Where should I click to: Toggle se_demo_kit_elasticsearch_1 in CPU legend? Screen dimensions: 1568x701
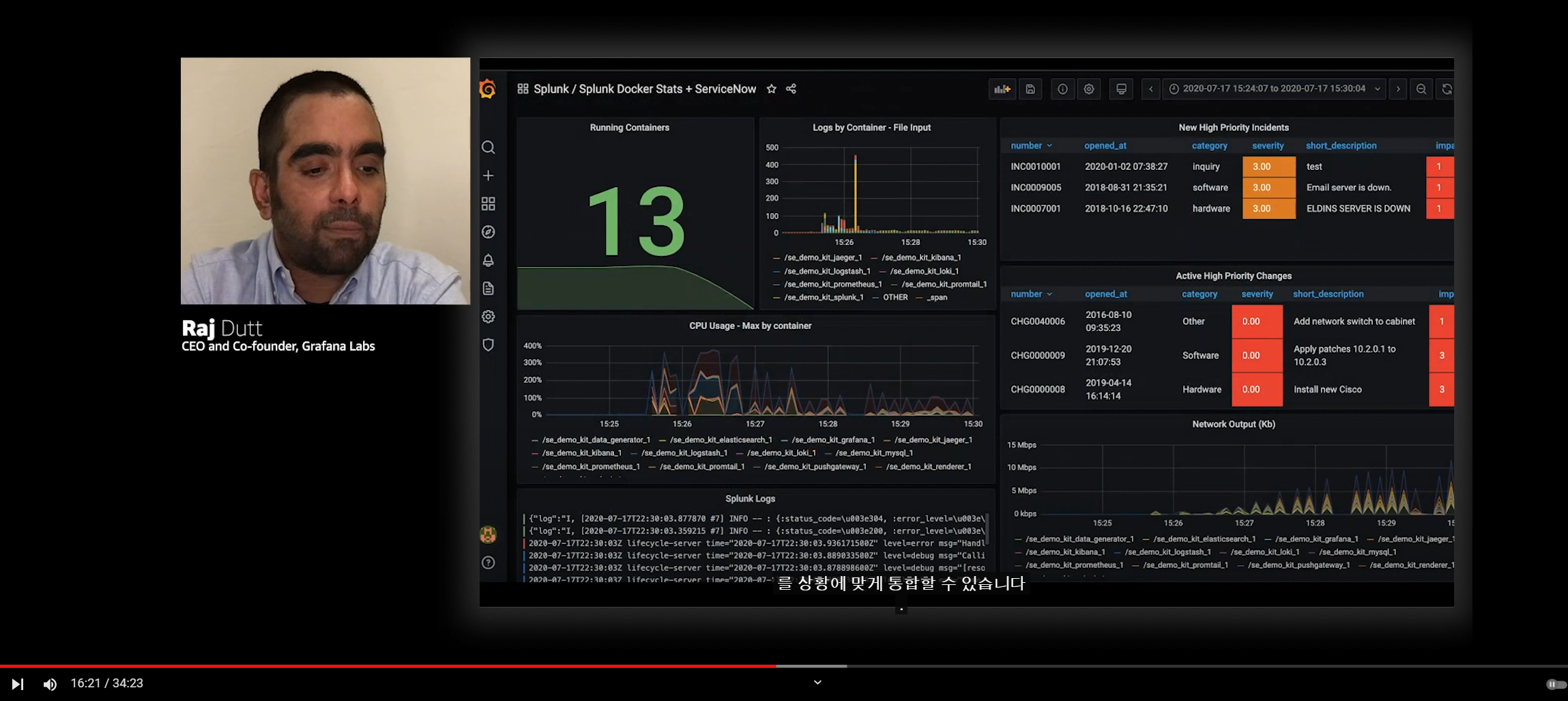721,440
